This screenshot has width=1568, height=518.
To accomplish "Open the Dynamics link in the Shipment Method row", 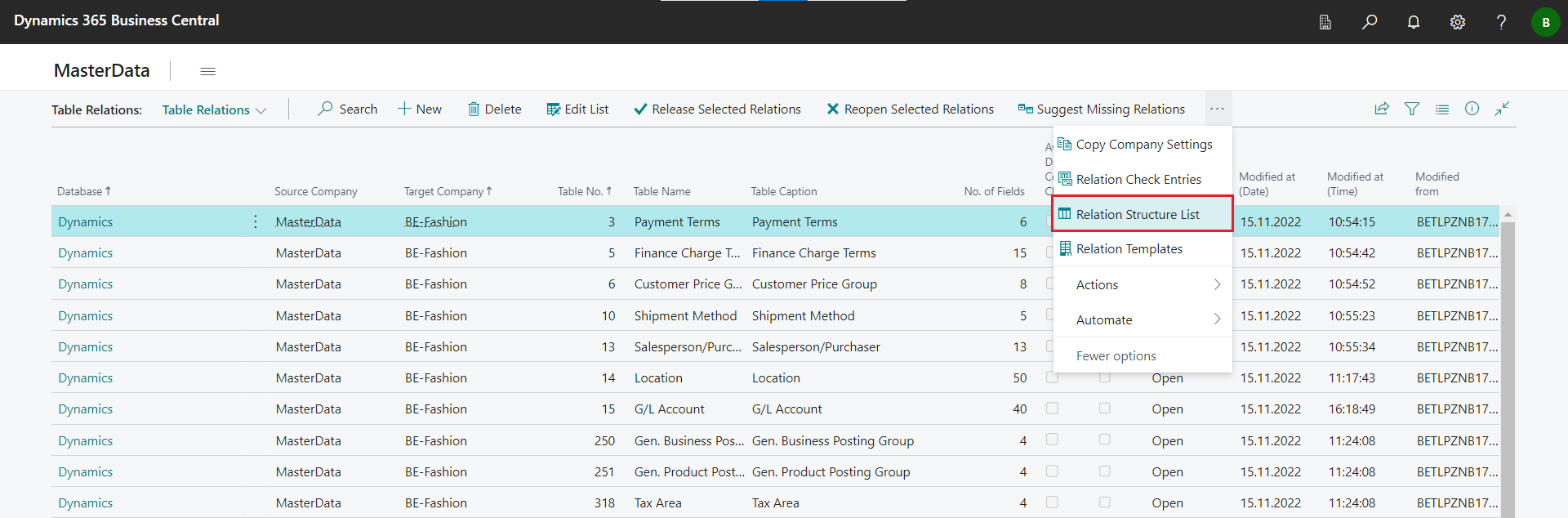I will click(85, 316).
